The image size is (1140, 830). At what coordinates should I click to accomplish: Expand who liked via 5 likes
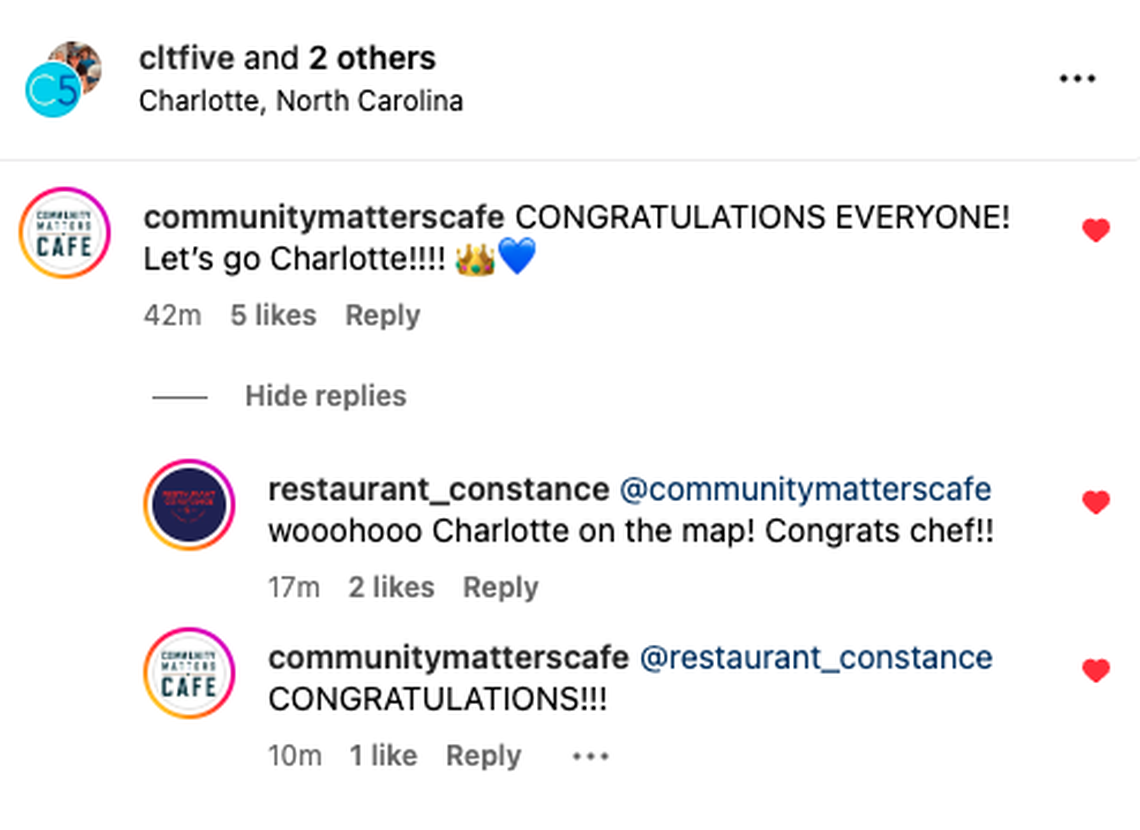(273, 315)
